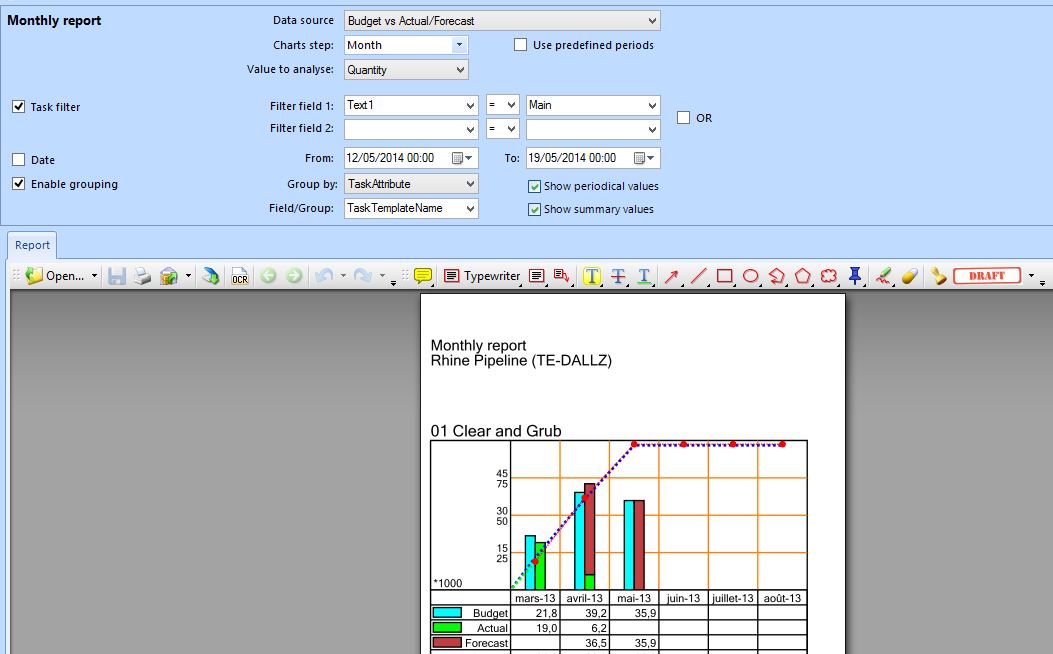Screen dimensions: 1053x654
Task: Click the green Previous view arrow
Action: coord(268,276)
